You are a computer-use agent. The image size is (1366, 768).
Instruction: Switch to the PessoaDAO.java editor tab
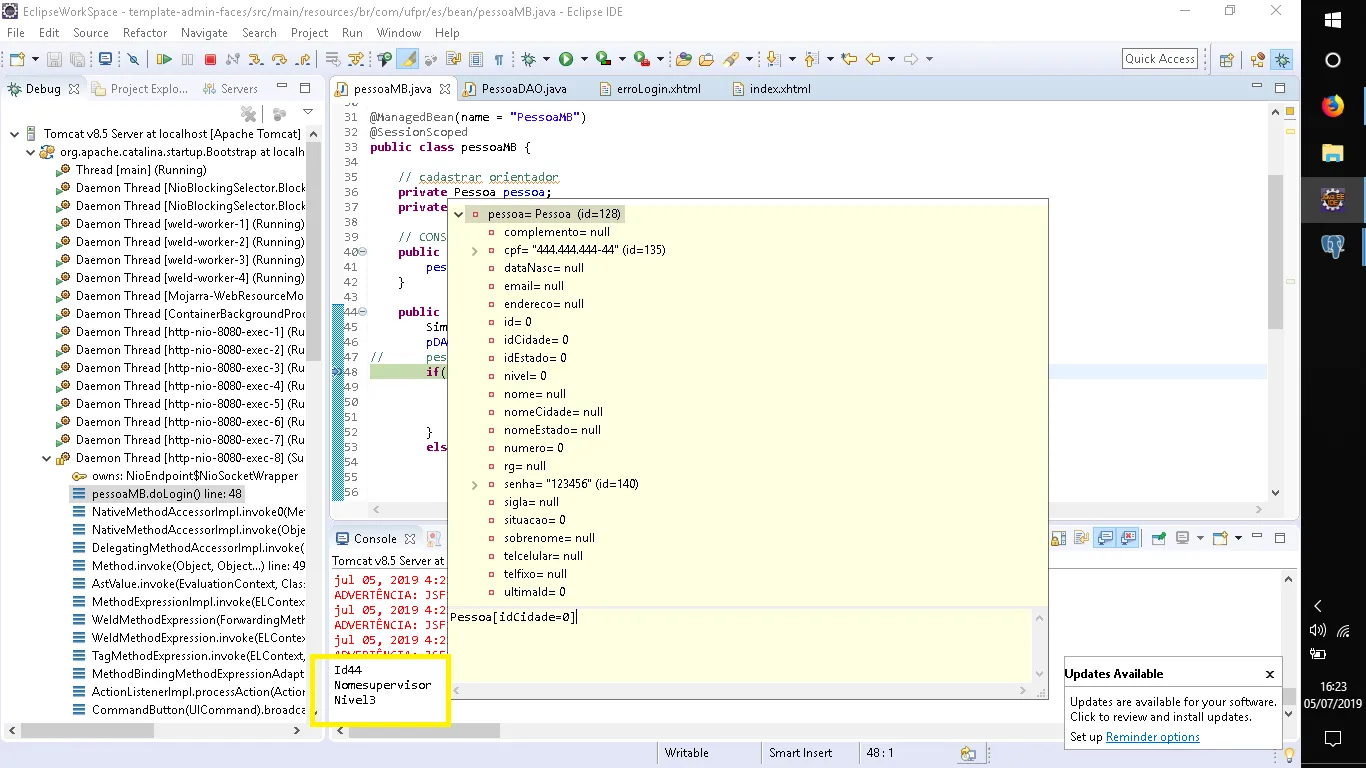pos(523,89)
